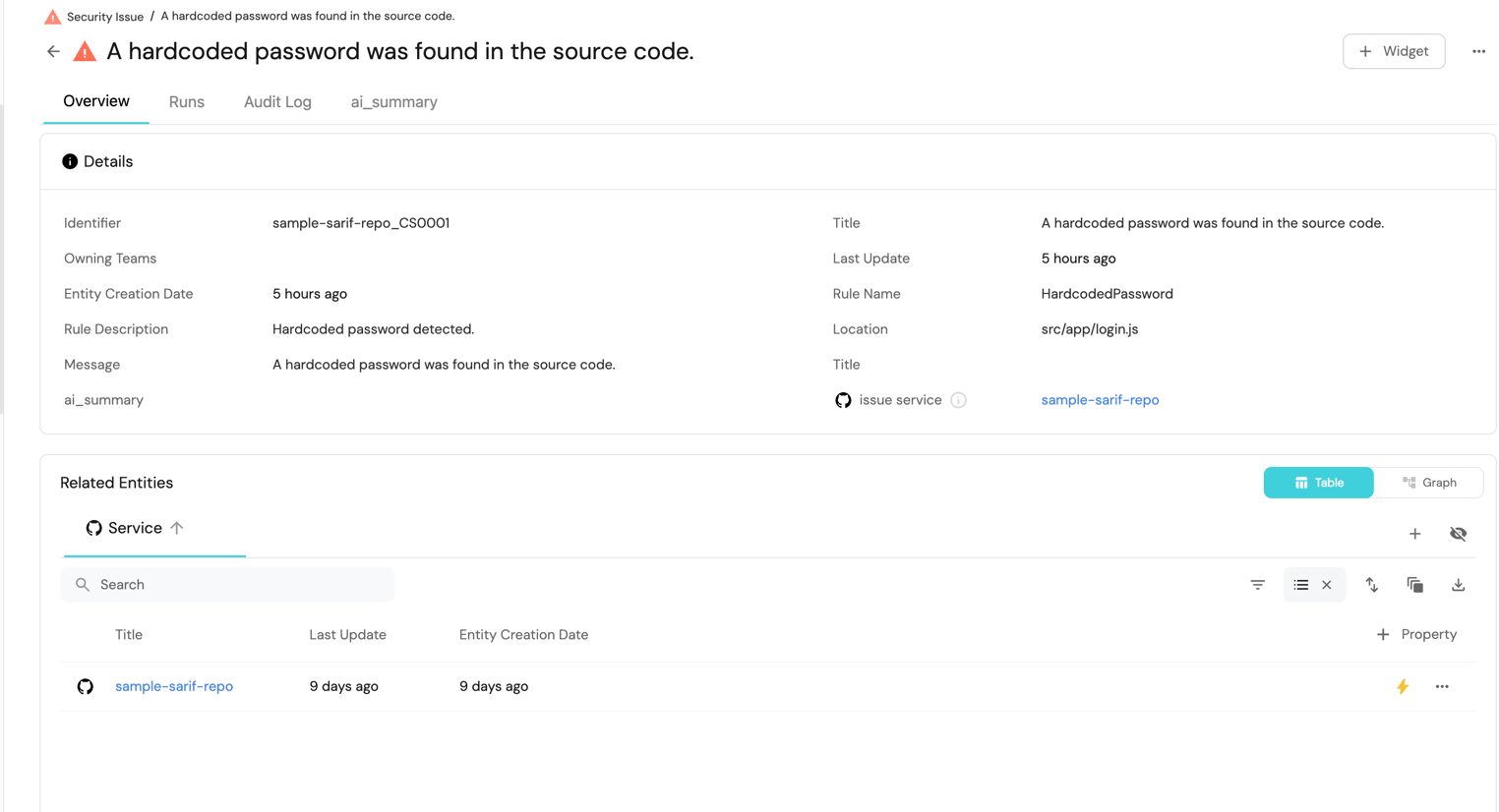Open sample-sarif-repo link in Details

coord(1100,400)
